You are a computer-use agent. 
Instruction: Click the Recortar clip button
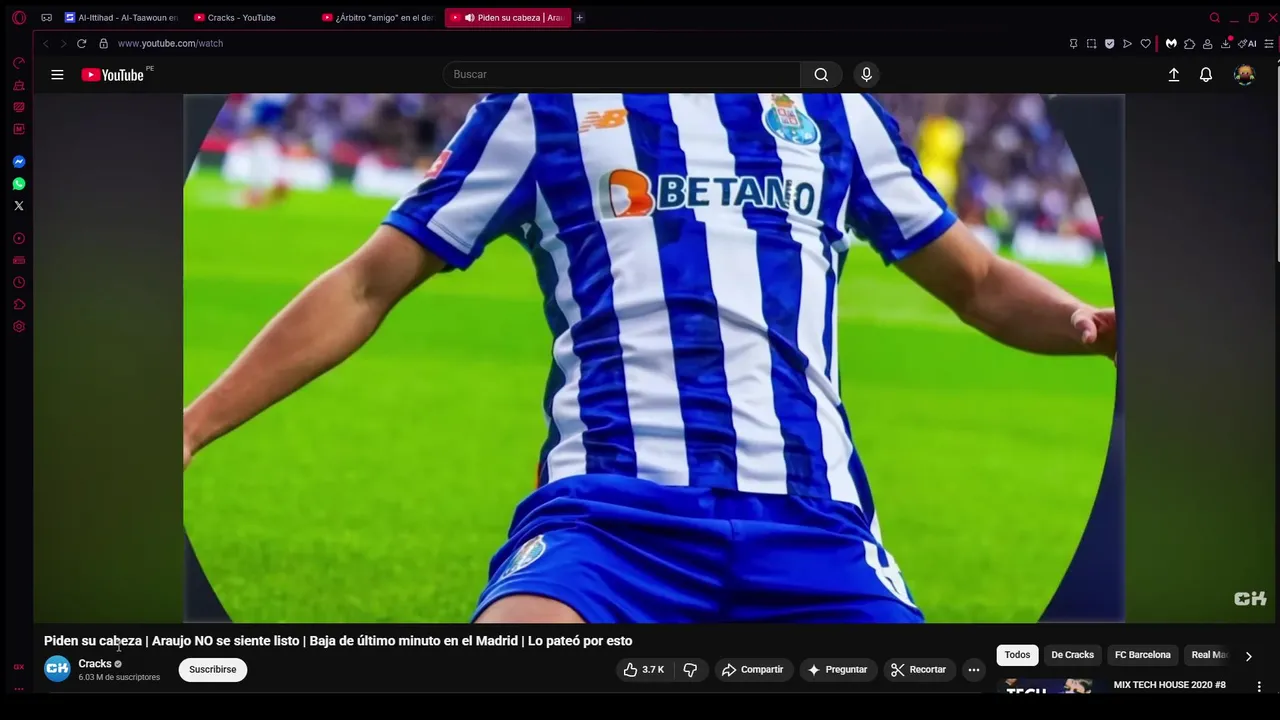[x=918, y=670]
